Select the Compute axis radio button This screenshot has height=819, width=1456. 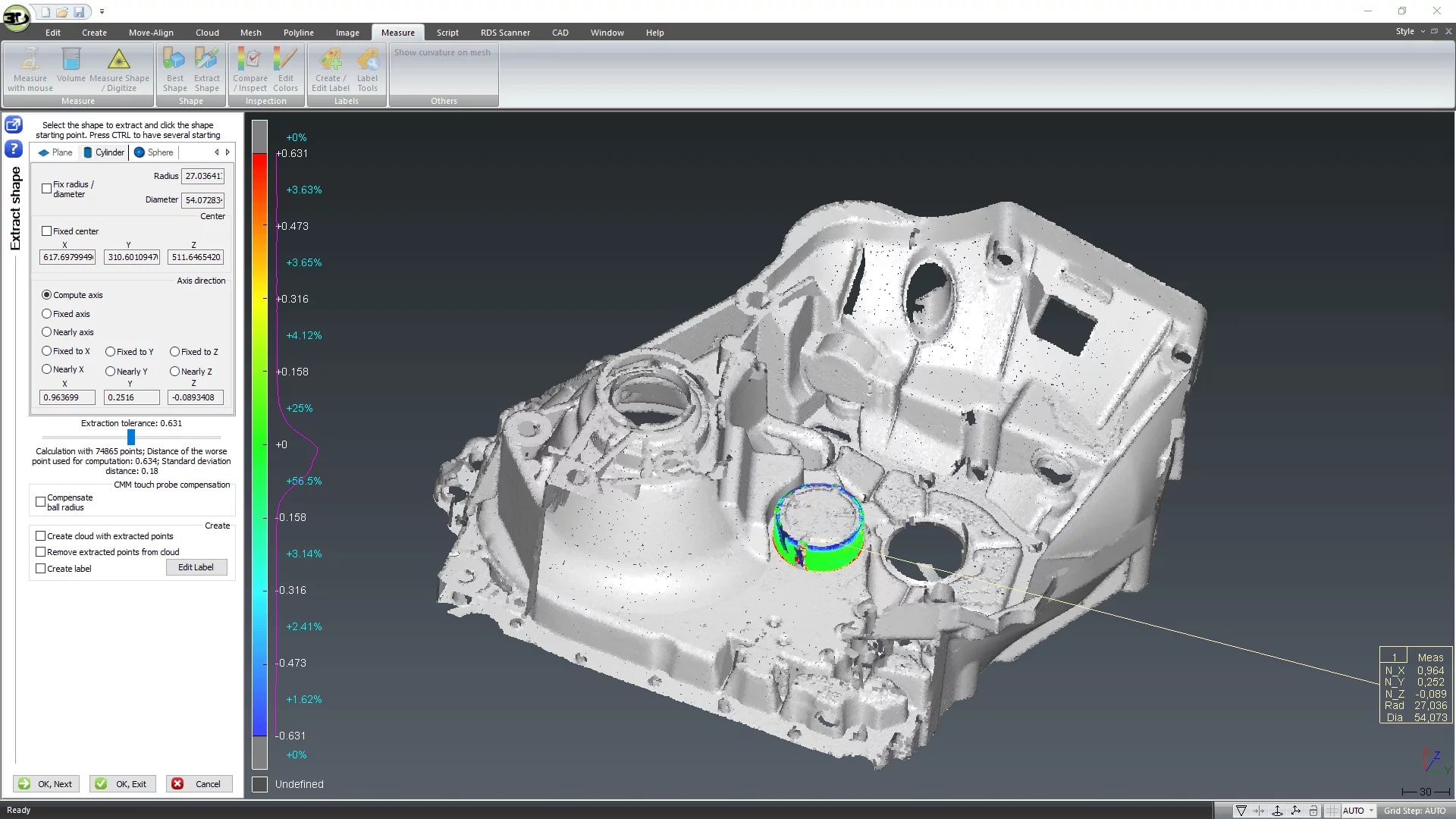(x=47, y=294)
